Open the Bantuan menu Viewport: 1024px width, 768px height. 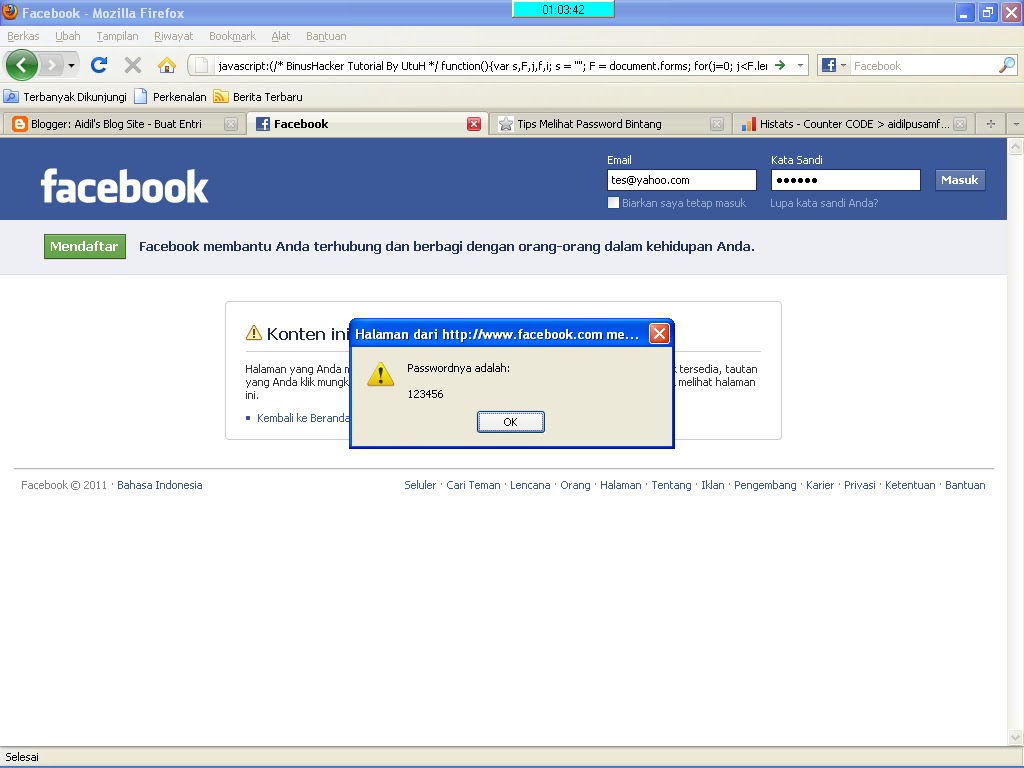(326, 36)
